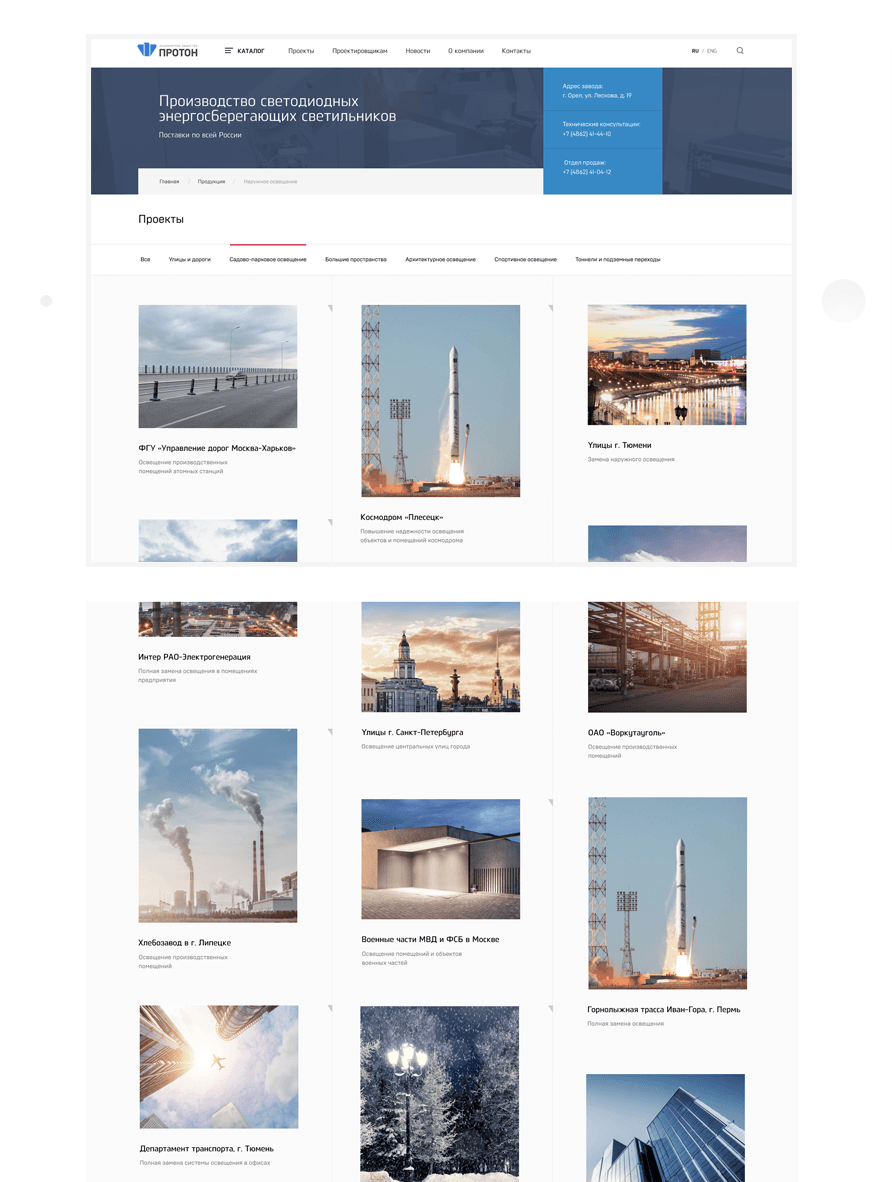The height and width of the screenshot is (1182, 892).
Task: Open Проекты in the top navigation
Action: 301,51
